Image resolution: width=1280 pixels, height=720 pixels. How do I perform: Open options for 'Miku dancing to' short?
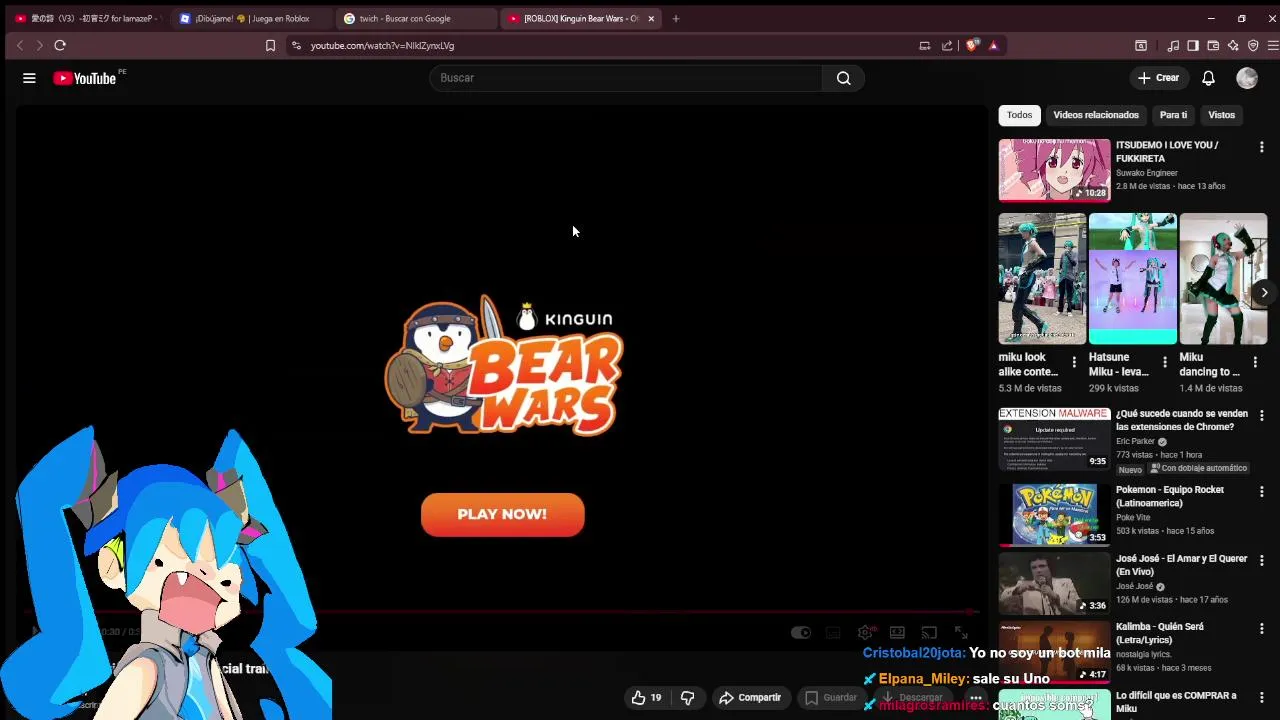point(1255,362)
